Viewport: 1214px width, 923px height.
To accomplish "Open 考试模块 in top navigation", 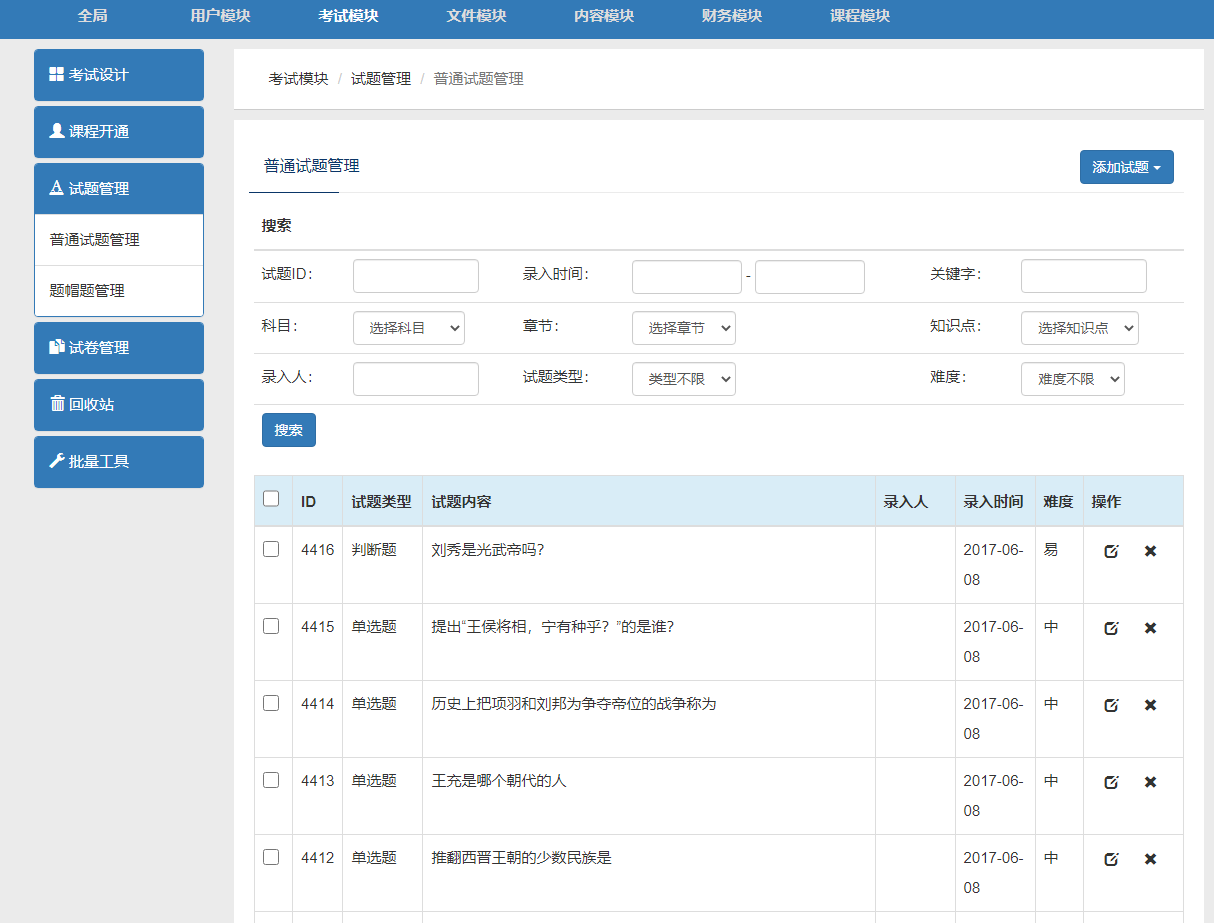I will click(348, 16).
